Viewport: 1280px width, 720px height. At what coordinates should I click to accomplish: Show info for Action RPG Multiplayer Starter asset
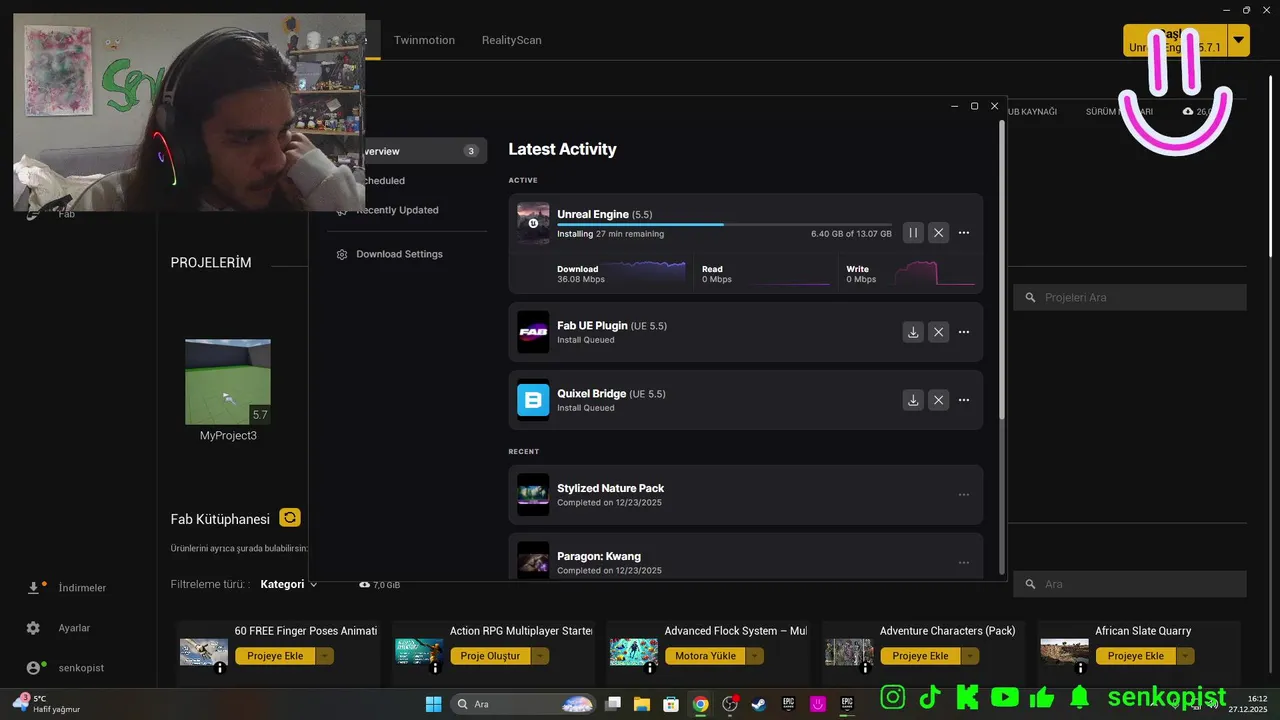click(x=435, y=668)
